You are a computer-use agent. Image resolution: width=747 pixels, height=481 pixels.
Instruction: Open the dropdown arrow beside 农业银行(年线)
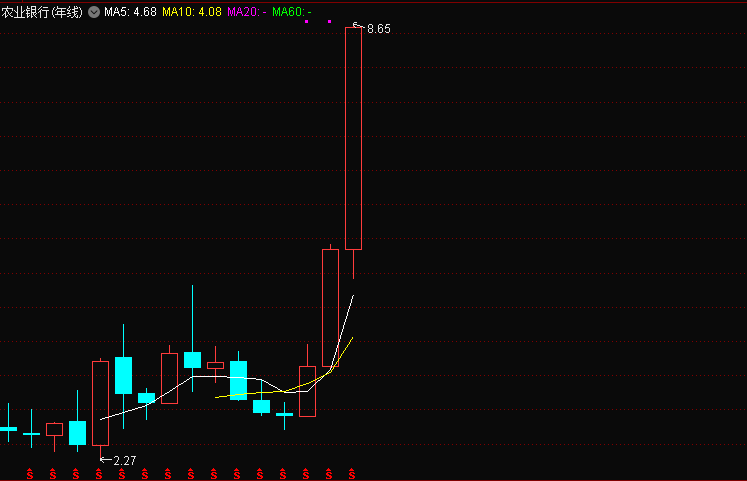coord(93,12)
